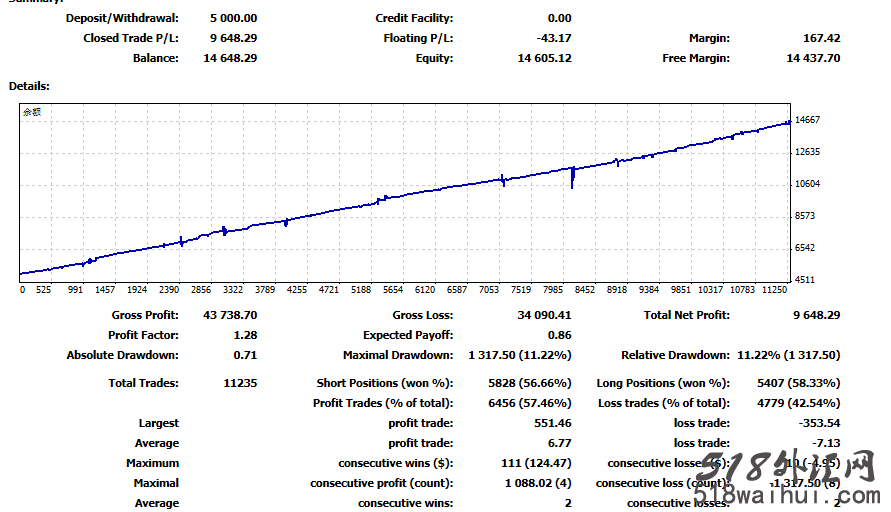This screenshot has width=891, height=512.
Task: Click the 14667 y-axis label on chart
Action: (807, 120)
